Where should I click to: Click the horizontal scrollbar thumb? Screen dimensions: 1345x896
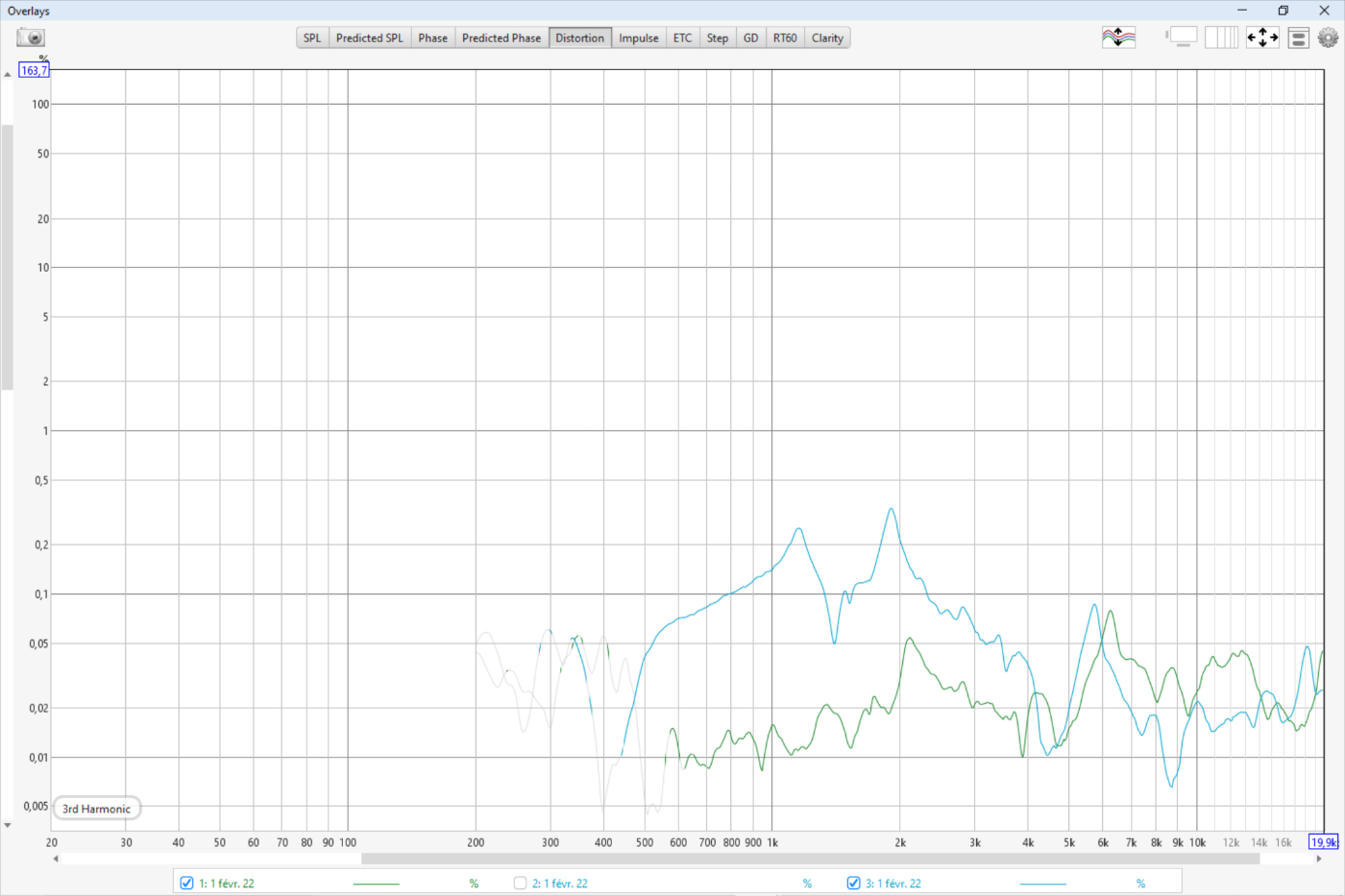pyautogui.click(x=810, y=859)
